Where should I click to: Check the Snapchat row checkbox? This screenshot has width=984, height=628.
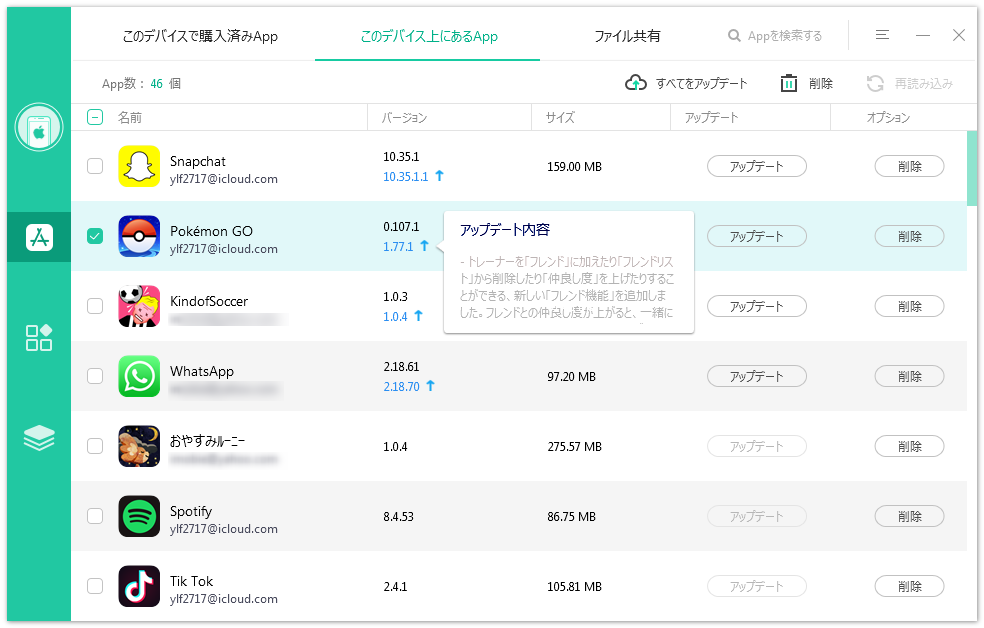(95, 166)
